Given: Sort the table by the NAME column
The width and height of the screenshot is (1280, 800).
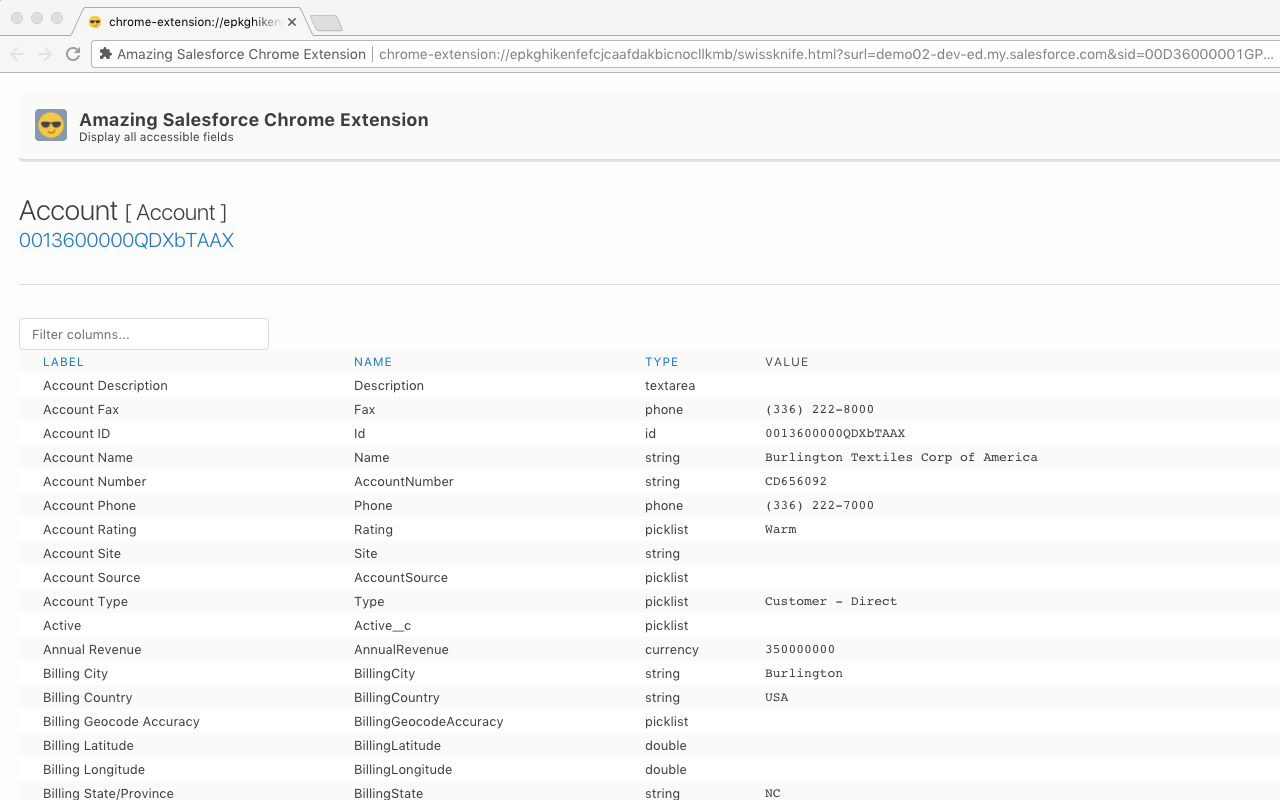Looking at the screenshot, I should (373, 361).
